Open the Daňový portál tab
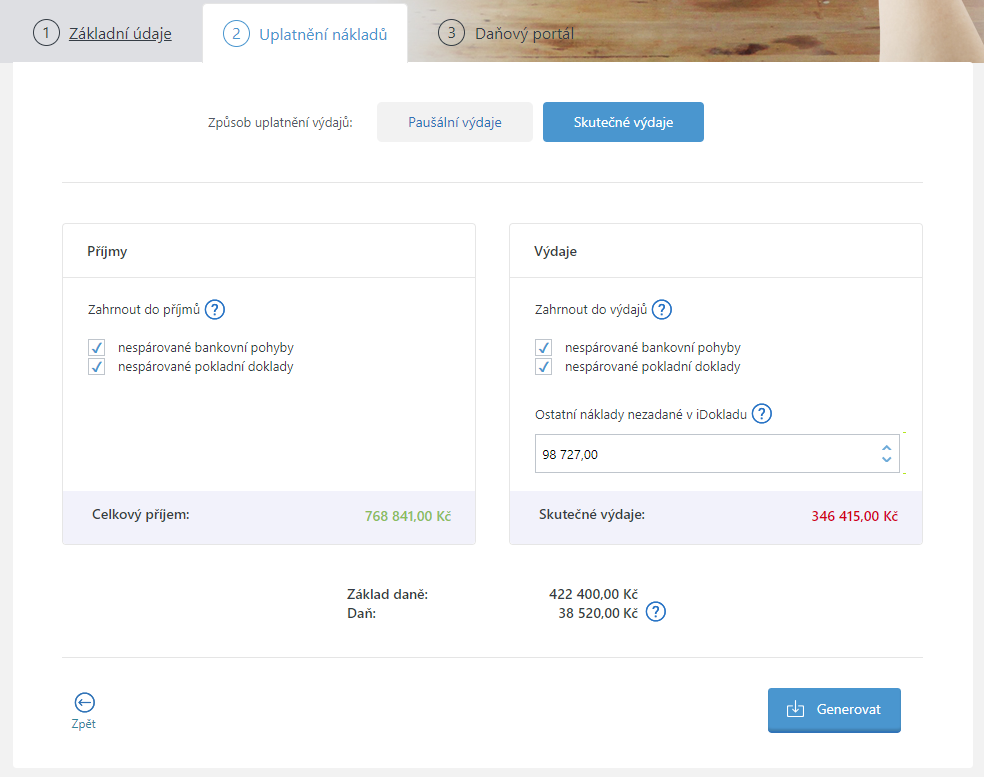The width and height of the screenshot is (984, 777). [x=525, y=34]
